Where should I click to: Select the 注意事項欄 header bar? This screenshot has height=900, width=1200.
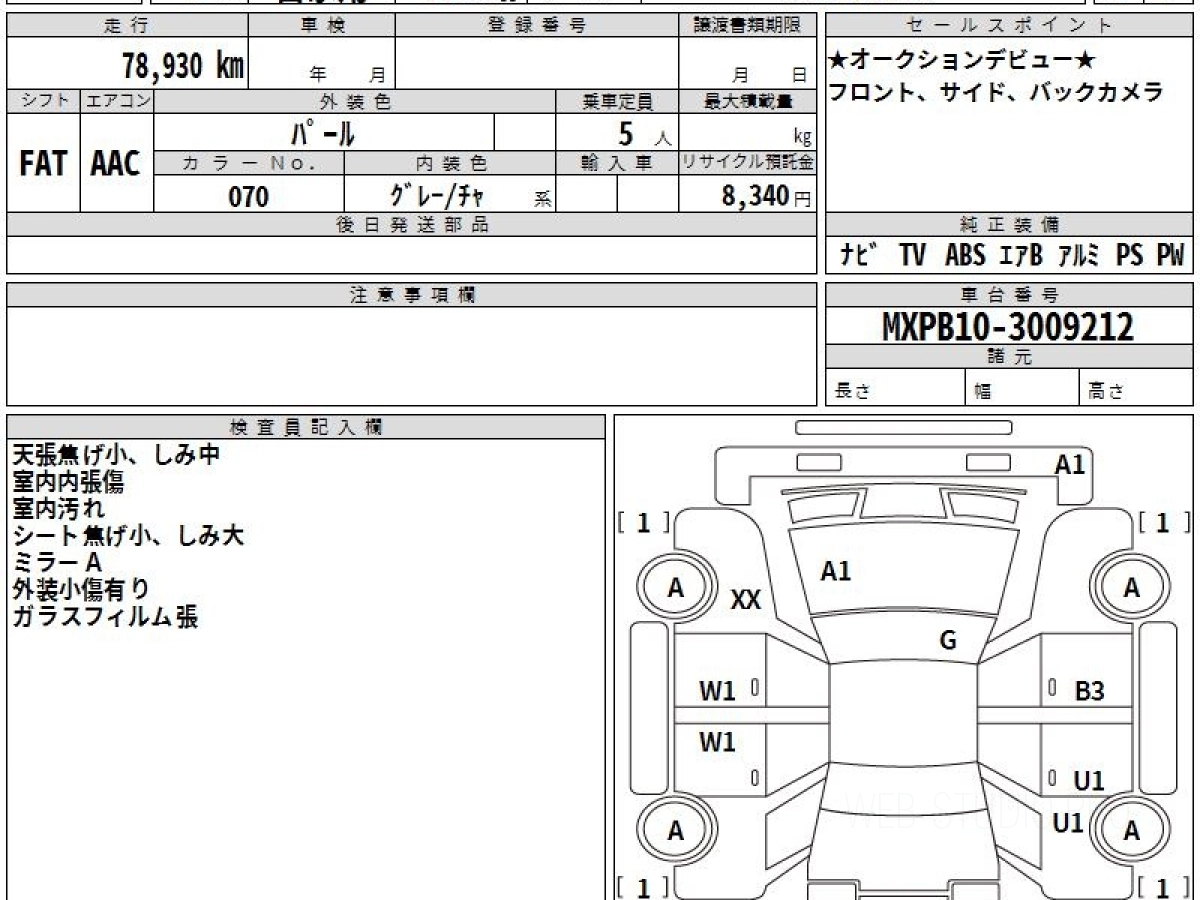(411, 295)
